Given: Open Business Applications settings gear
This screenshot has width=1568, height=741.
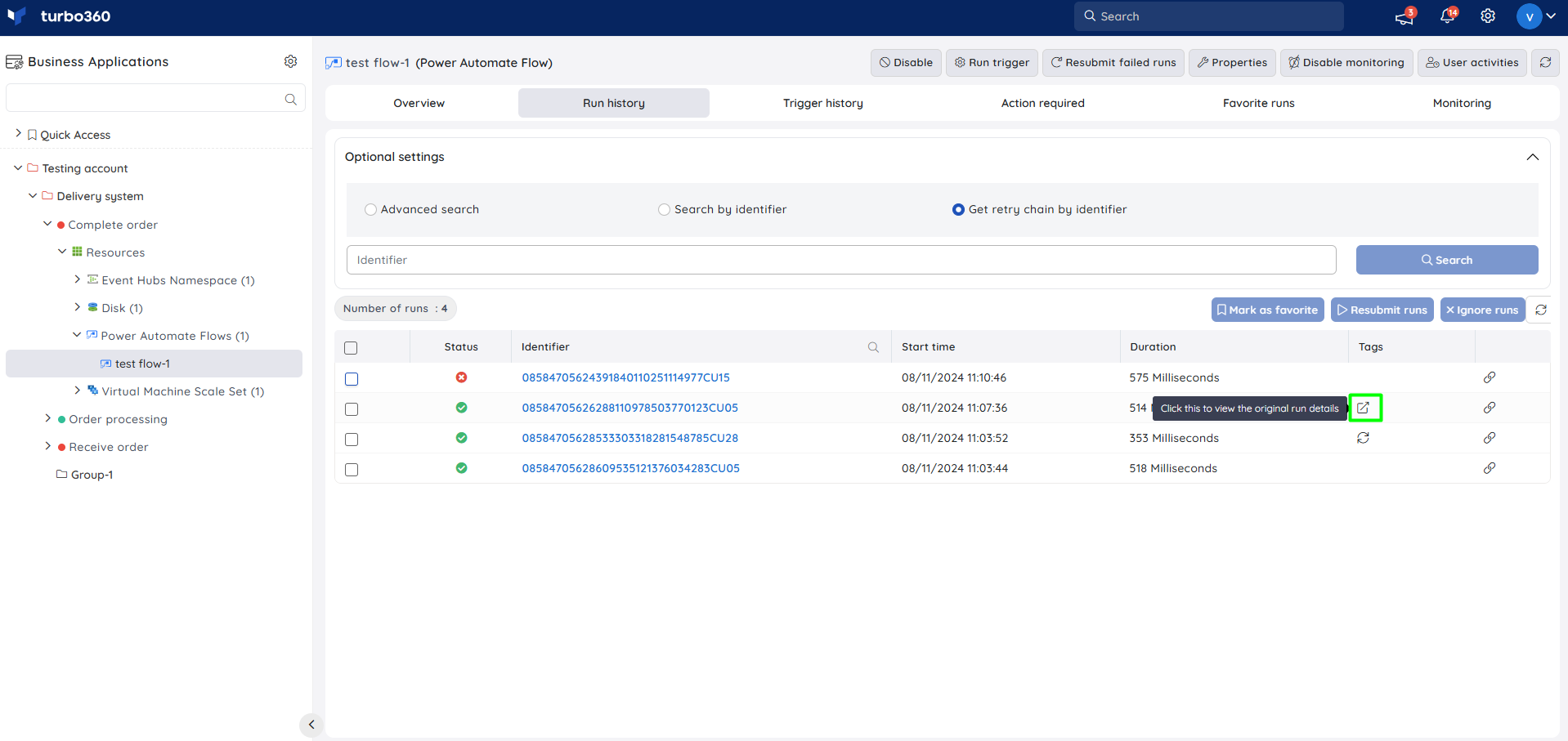Looking at the screenshot, I should coord(290,61).
